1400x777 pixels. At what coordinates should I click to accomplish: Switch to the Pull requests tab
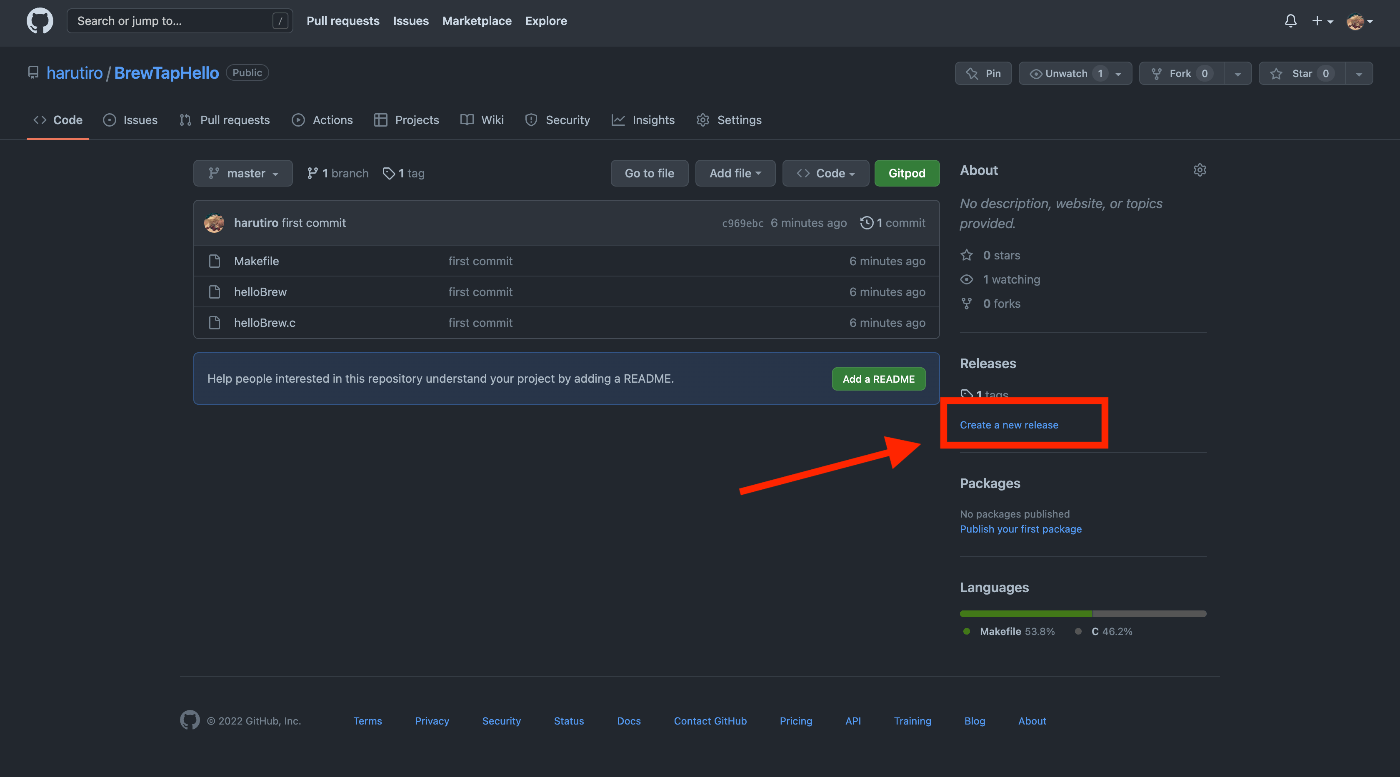tap(225, 120)
